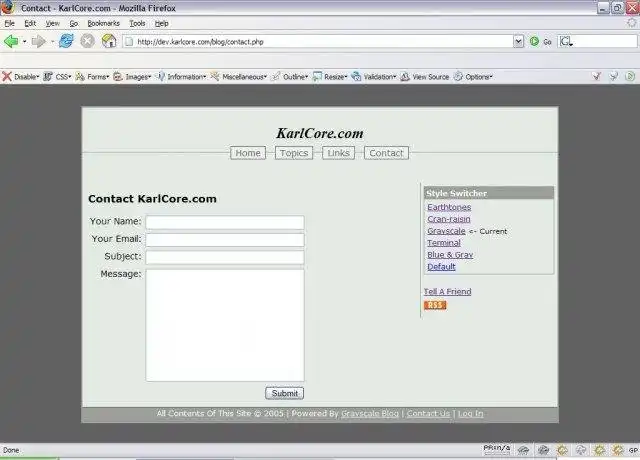Open the Help menu
Screen dimensions: 640x460
click(x=162, y=23)
